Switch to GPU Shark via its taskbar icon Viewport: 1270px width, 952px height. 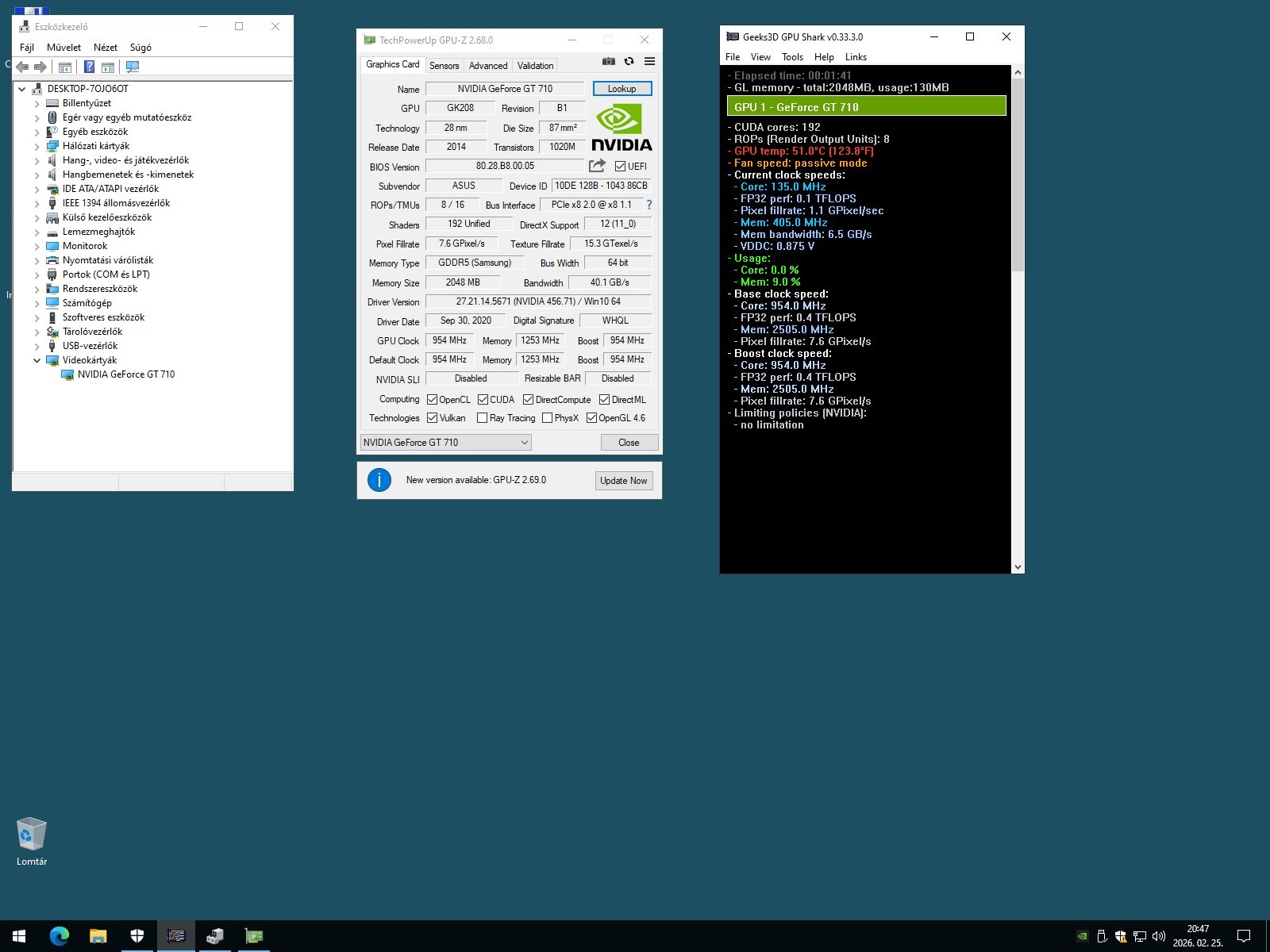point(175,936)
